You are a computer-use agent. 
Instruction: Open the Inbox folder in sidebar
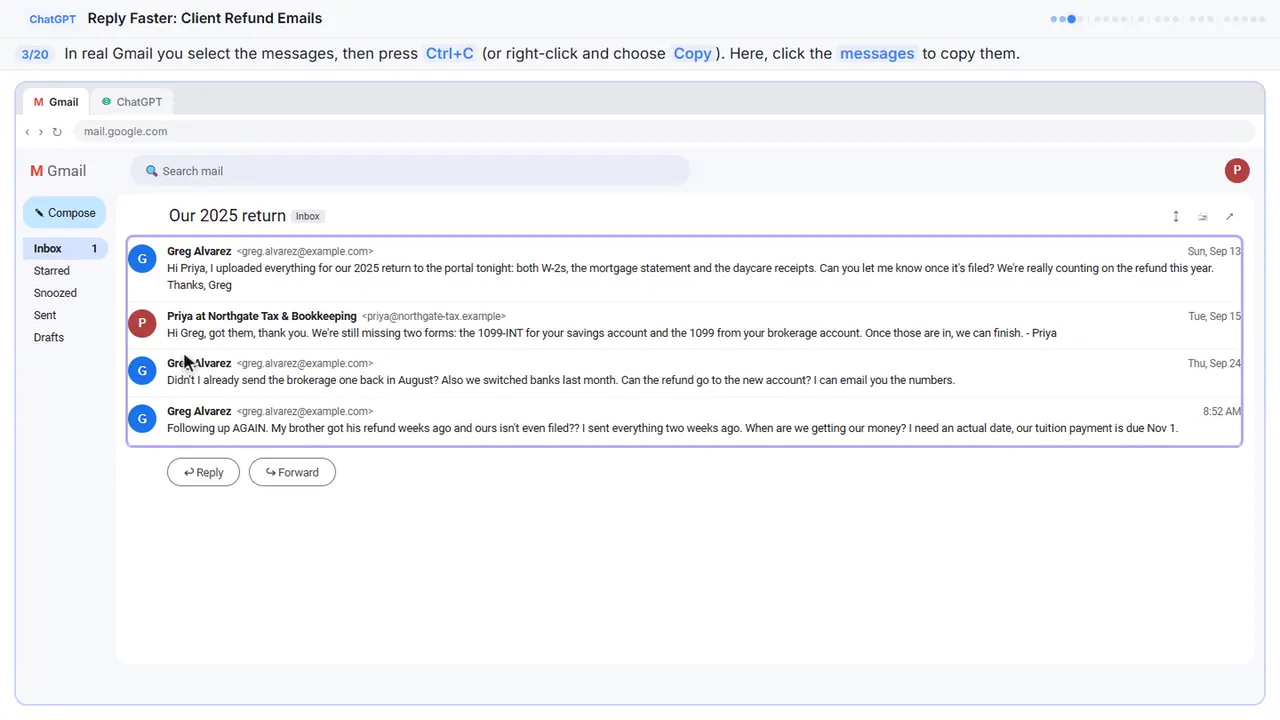(x=65, y=248)
